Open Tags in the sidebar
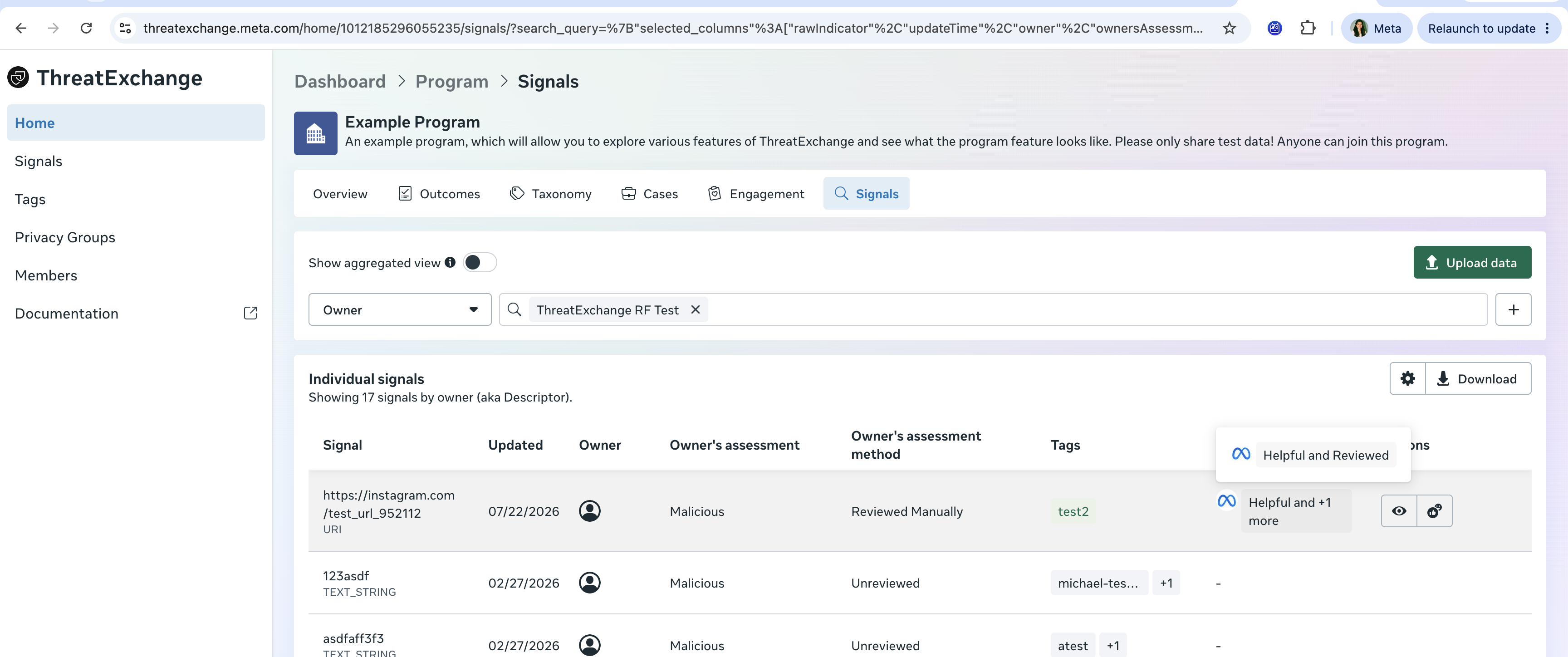 tap(30, 199)
